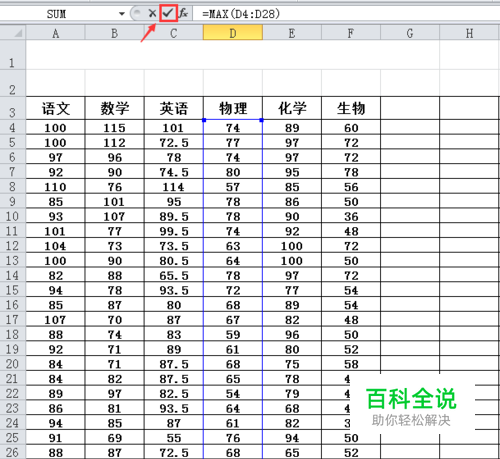The image size is (500, 459).
Task: Click inside the formula bar =MAX(D4:D28)
Action: 346,14
